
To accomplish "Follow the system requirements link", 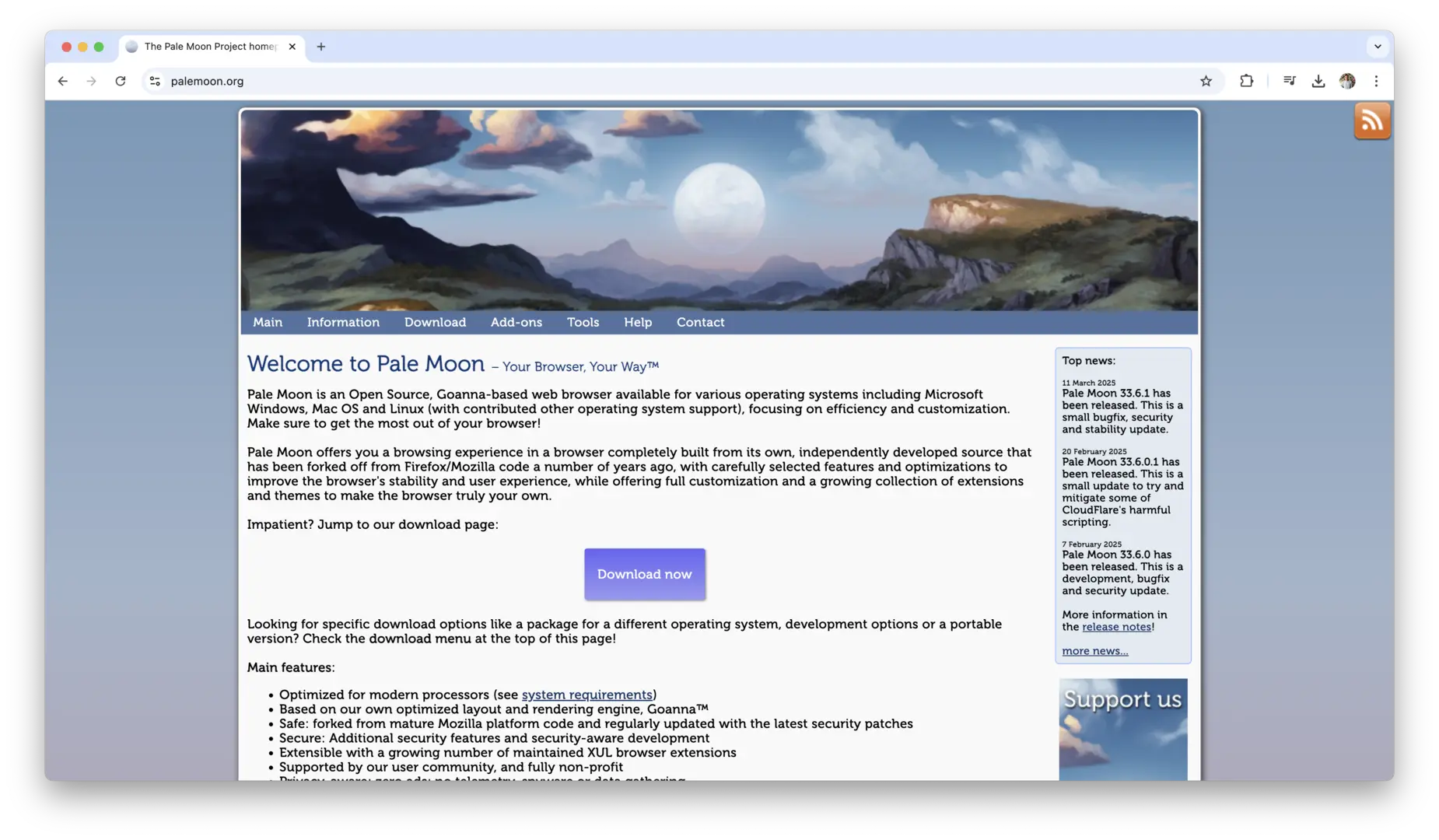I will (x=586, y=695).
